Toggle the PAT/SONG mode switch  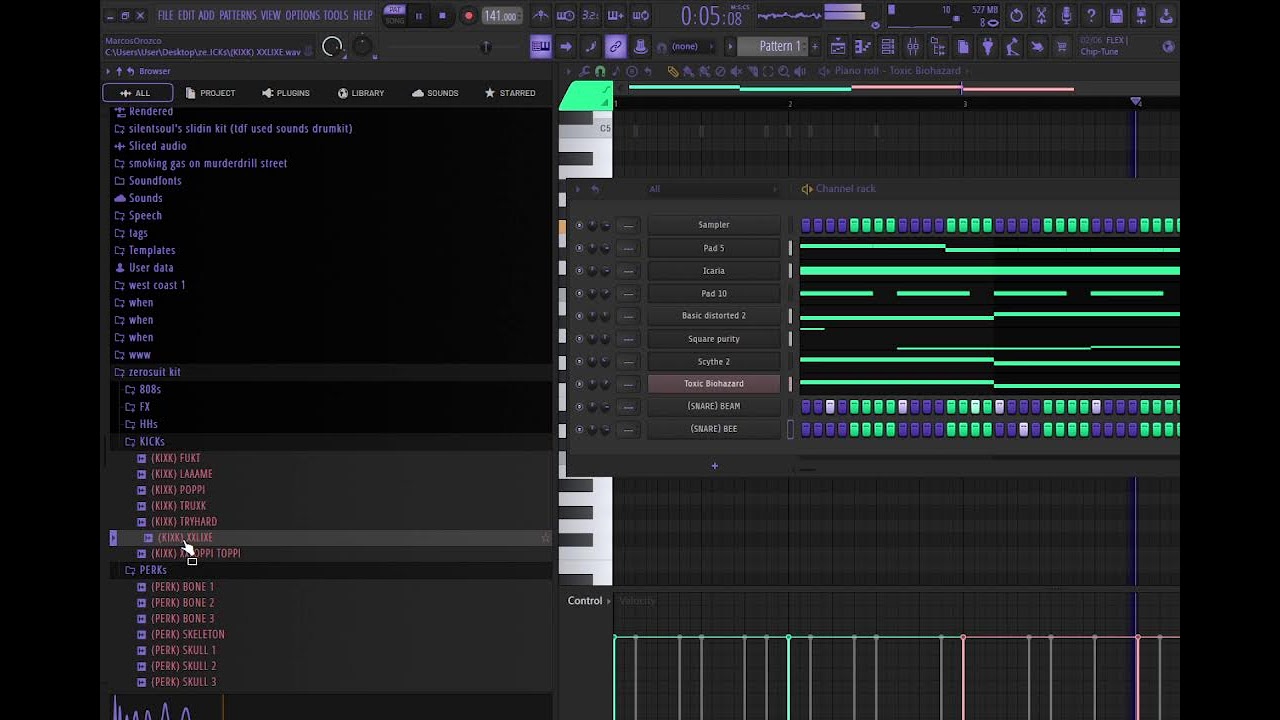click(394, 15)
